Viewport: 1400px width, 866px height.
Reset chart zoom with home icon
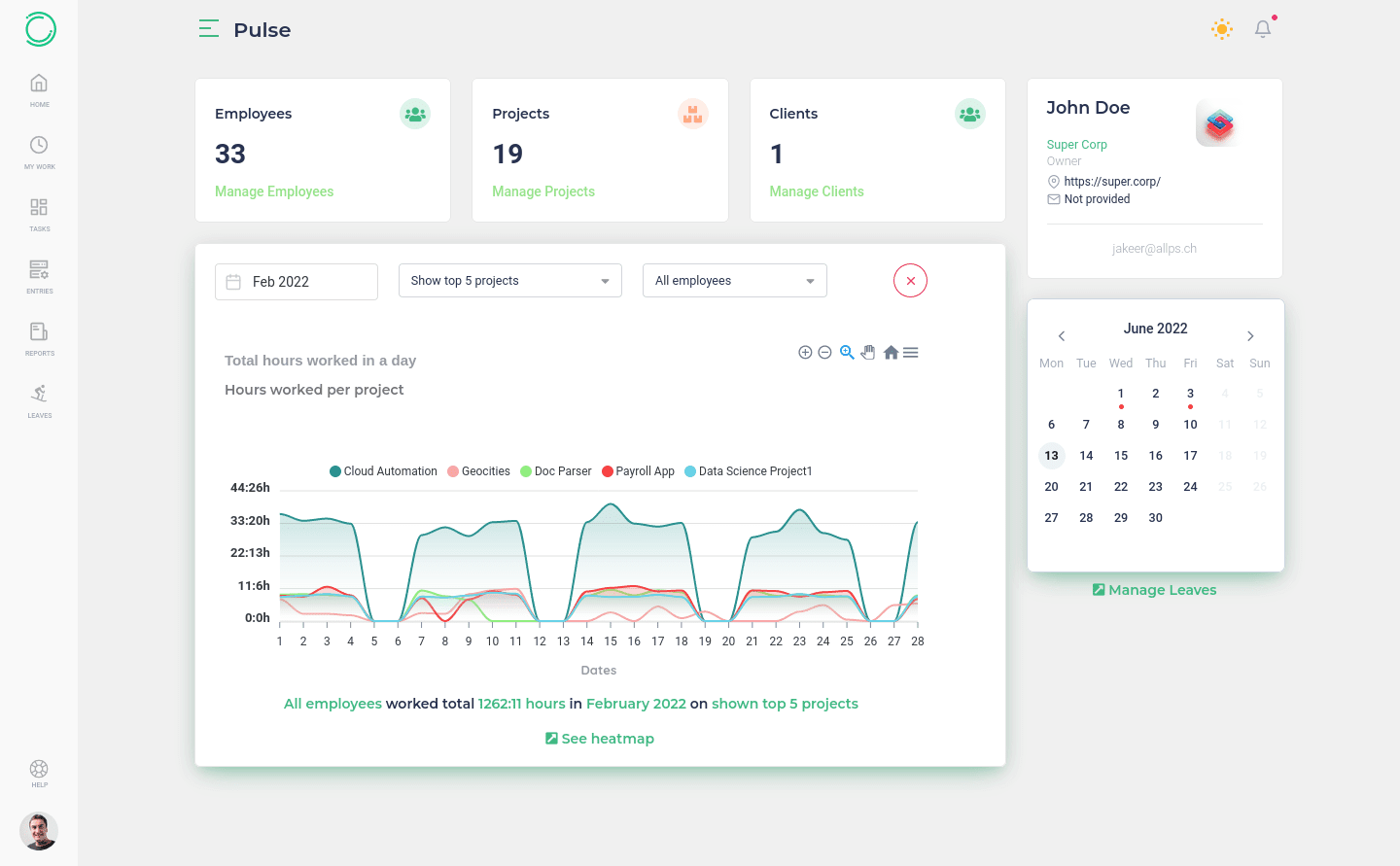tap(891, 353)
